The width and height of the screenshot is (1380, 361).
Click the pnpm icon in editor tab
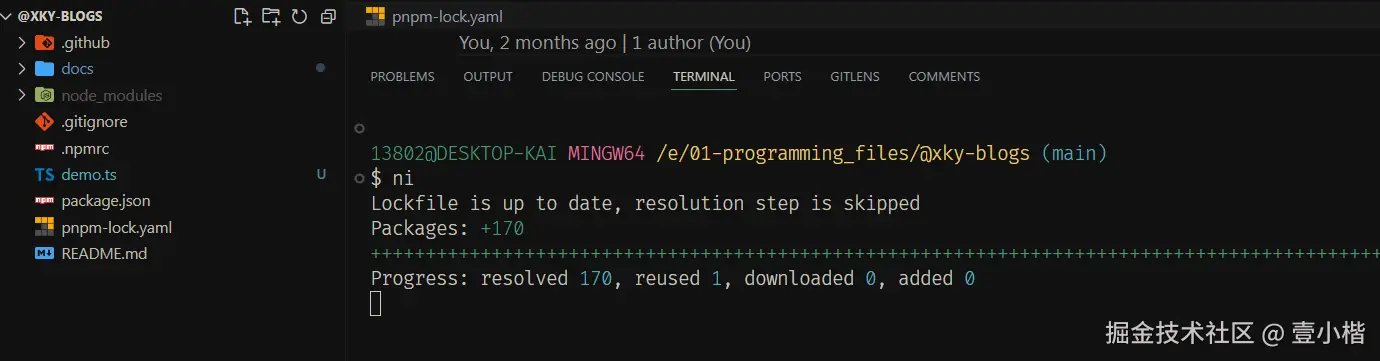point(375,16)
